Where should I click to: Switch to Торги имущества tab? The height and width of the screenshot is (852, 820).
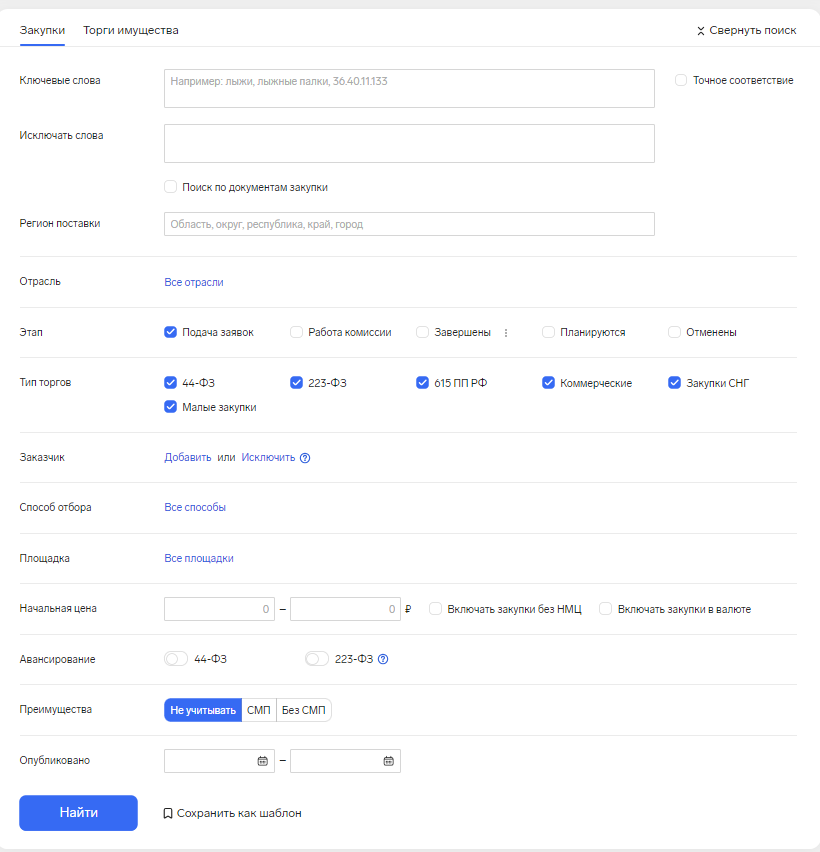point(131,30)
